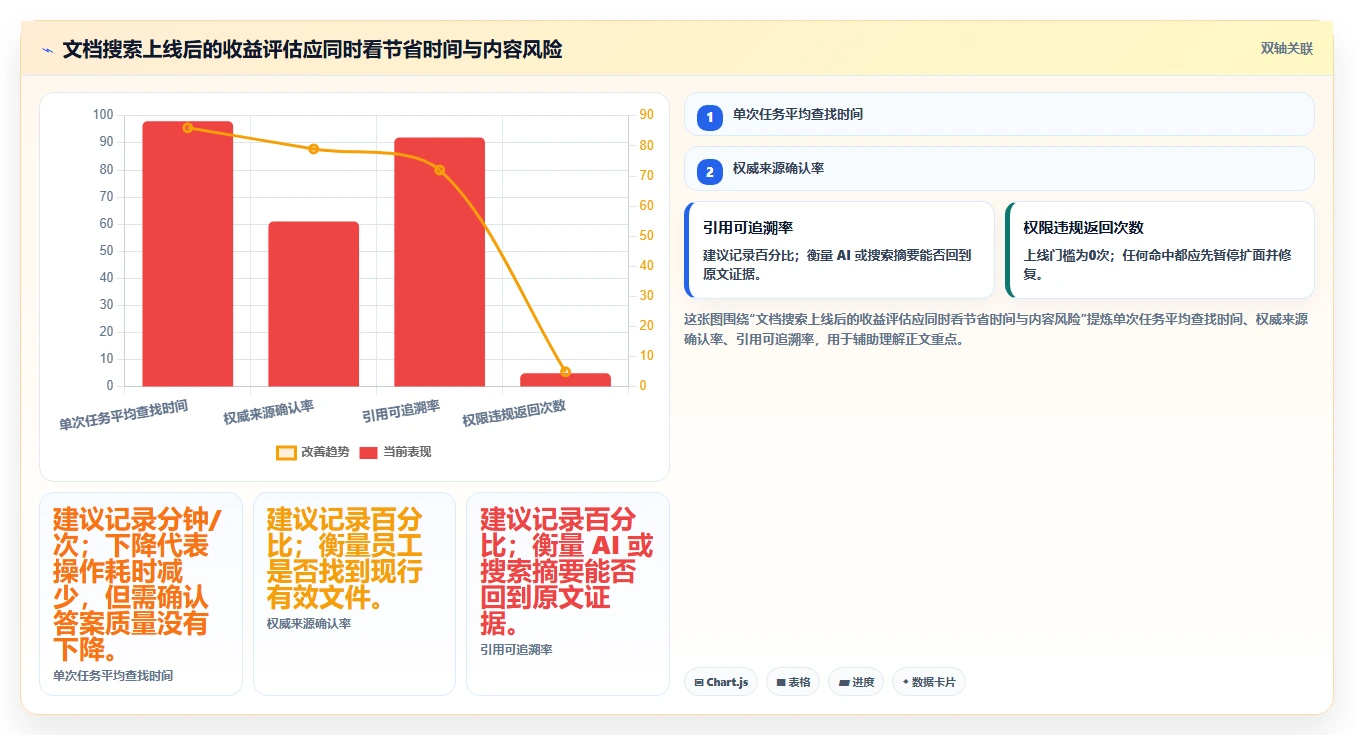Click the yellow card about 现行有效文件

click(354, 594)
